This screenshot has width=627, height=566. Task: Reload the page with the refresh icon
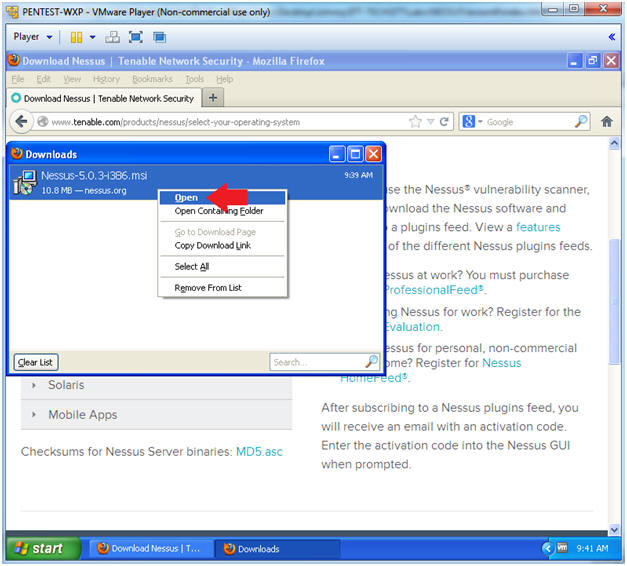tap(444, 122)
